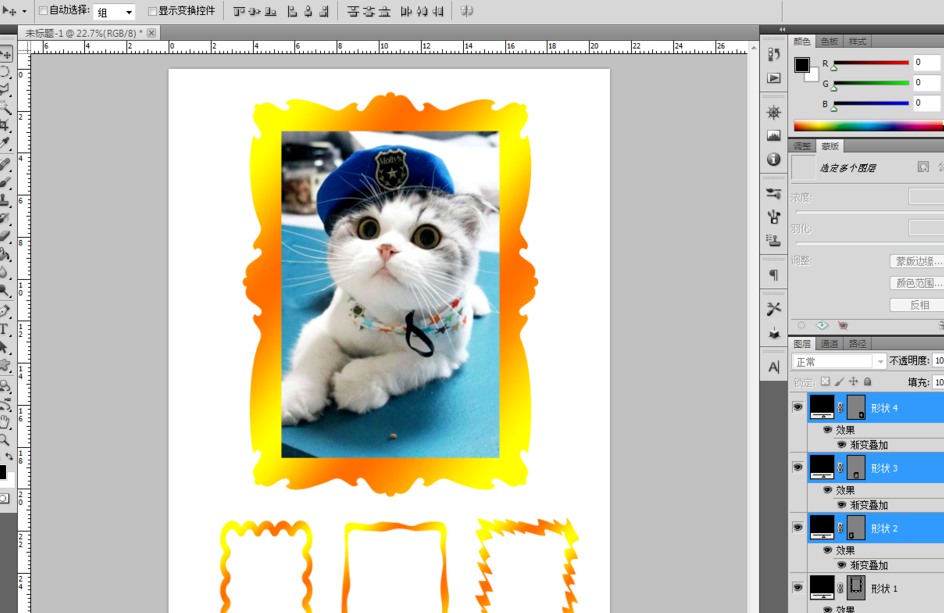Open the Paragraph panel pilcrow icon
The width and height of the screenshot is (944, 613).
coord(774,275)
